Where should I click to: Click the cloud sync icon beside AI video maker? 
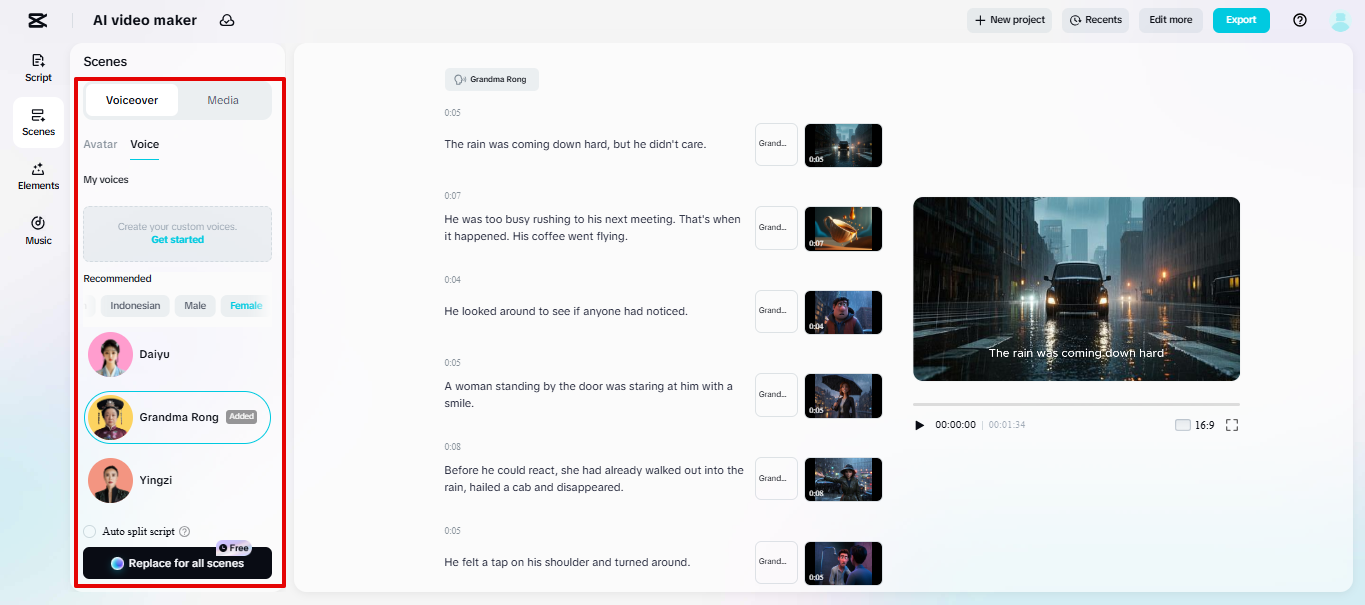[x=227, y=20]
